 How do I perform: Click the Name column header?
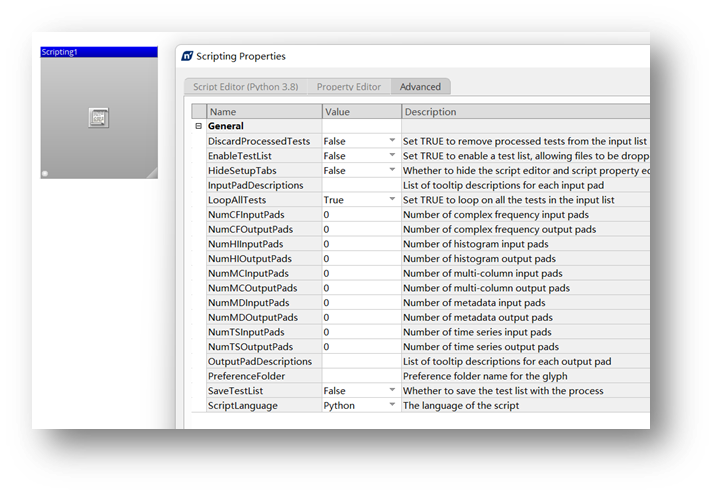(x=263, y=112)
